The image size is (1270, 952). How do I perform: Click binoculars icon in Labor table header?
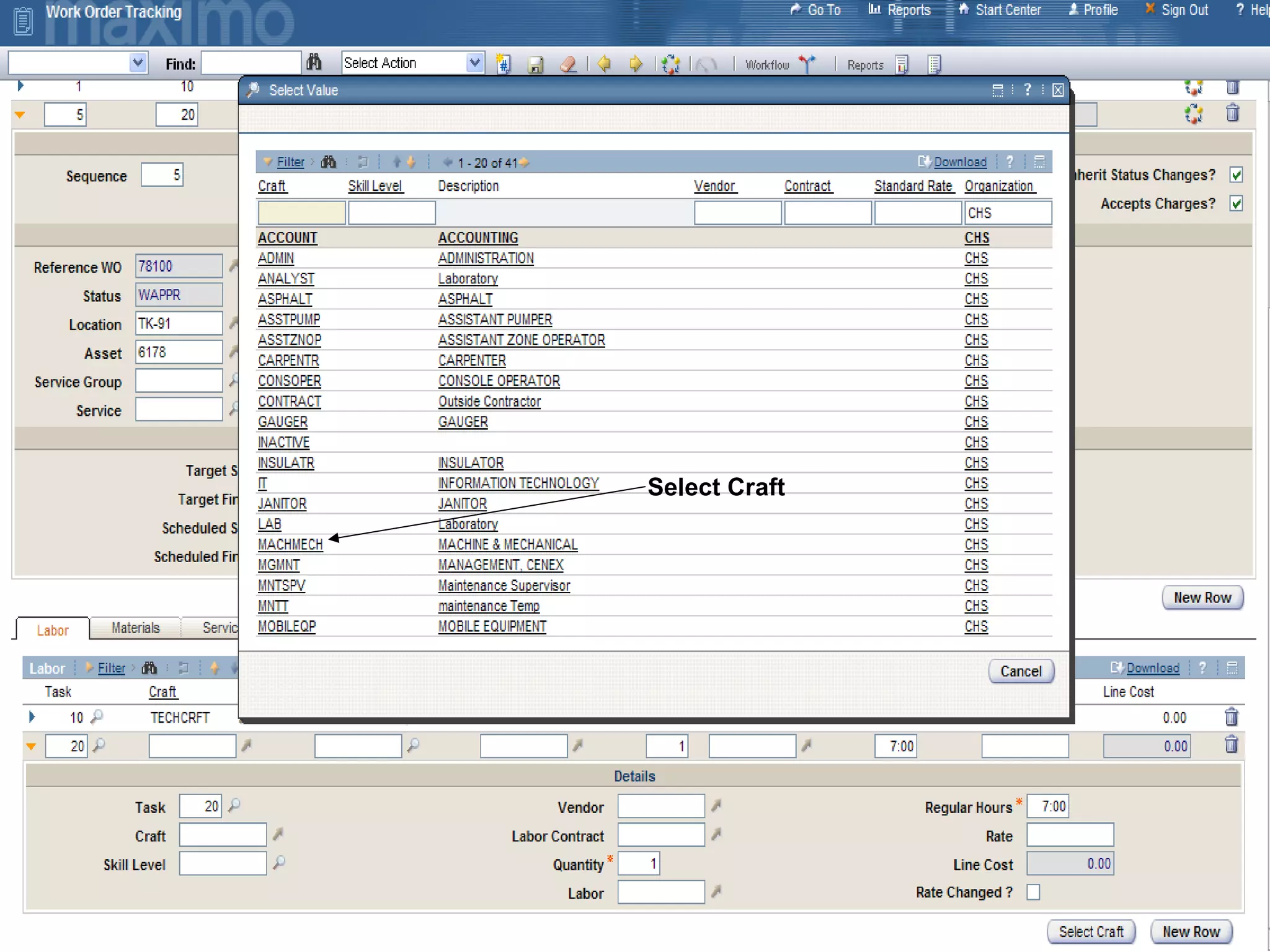point(149,668)
